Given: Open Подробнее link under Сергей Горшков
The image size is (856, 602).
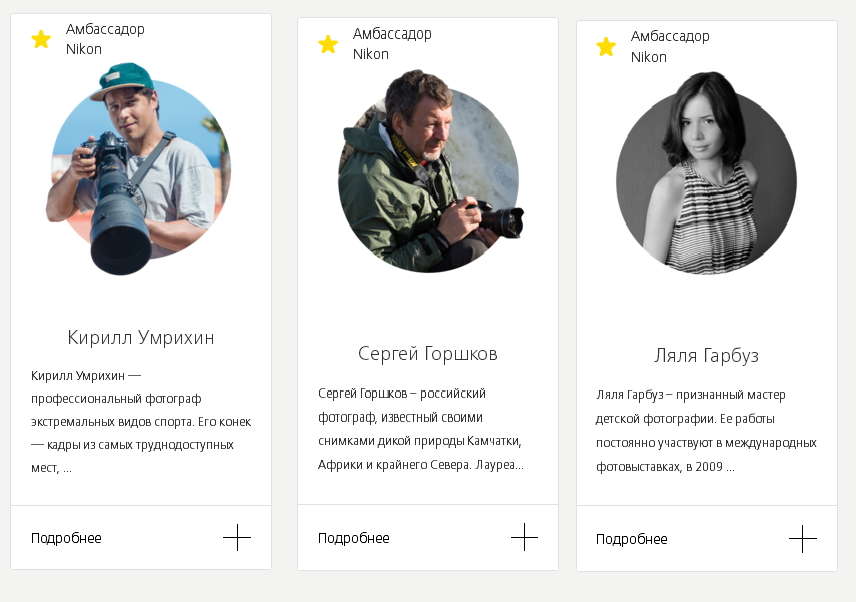Looking at the screenshot, I should 353,538.
